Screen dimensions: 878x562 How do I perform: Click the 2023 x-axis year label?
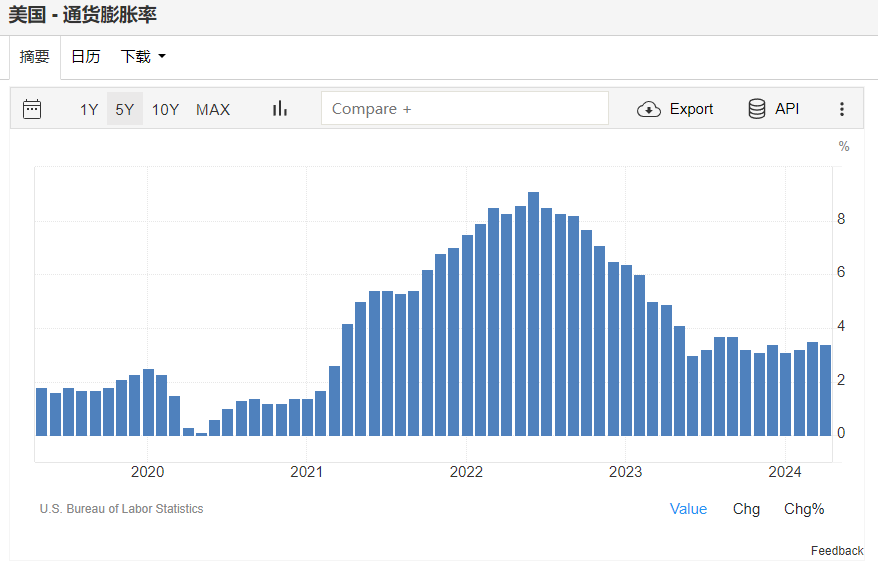pyautogui.click(x=625, y=472)
